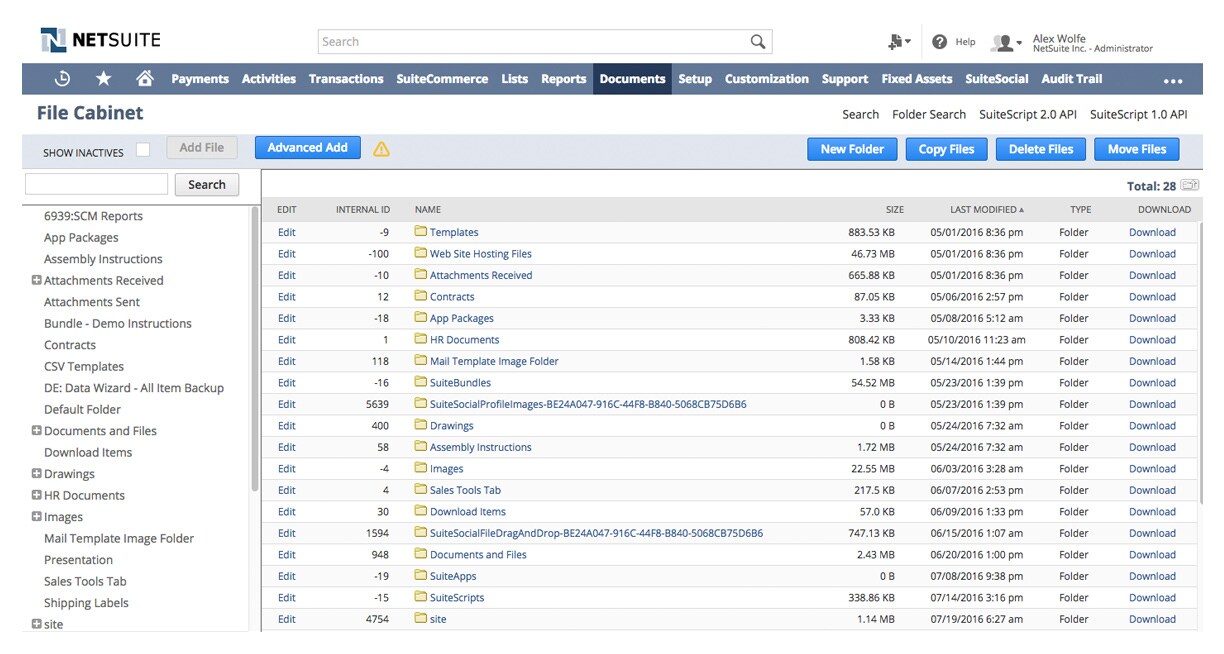
Task: Click the Drawings folder icon in table
Action: click(x=421, y=425)
